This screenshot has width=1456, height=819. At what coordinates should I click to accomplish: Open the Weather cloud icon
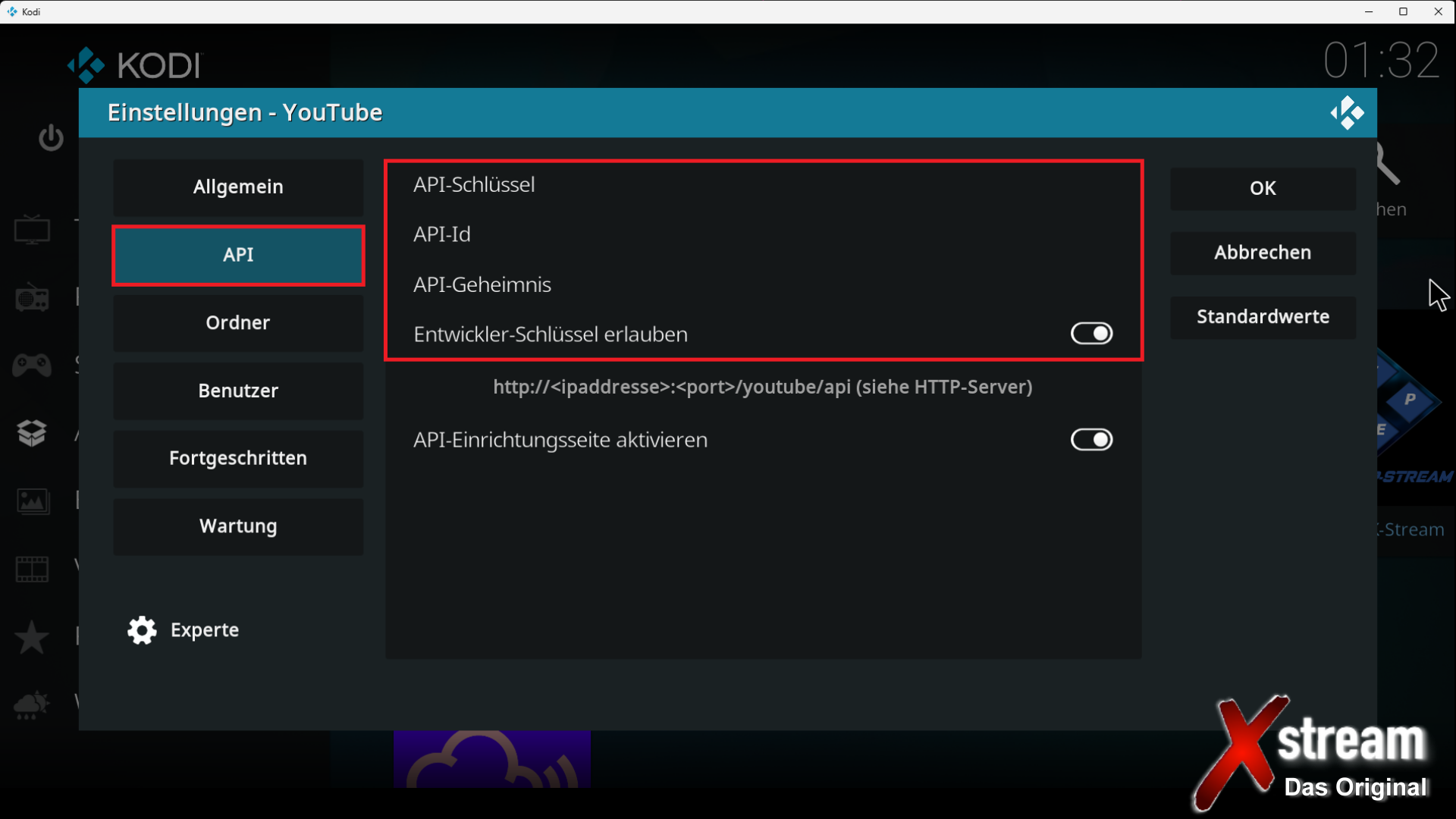[x=32, y=704]
